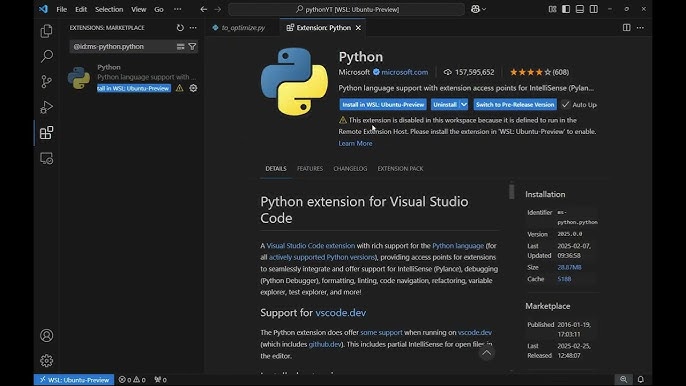Open the Search view icon
Image resolution: width=686 pixels, height=386 pixels.
pos(46,56)
